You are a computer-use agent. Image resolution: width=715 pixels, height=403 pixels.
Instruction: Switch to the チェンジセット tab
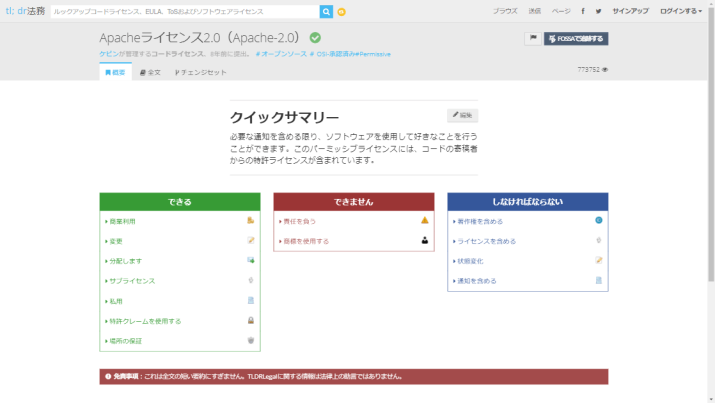click(200, 73)
